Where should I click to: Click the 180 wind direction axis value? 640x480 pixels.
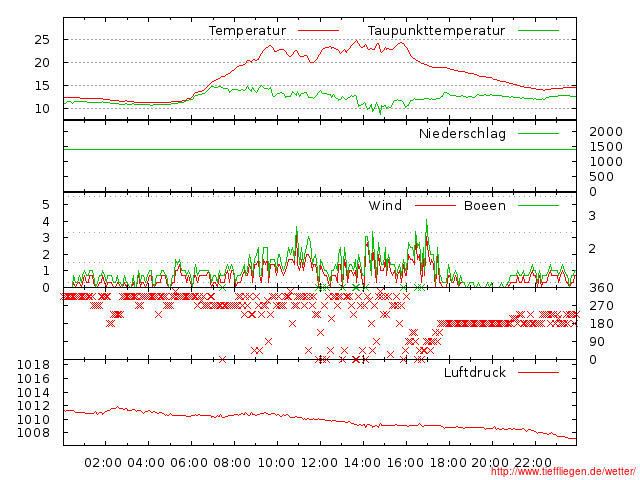(602, 324)
